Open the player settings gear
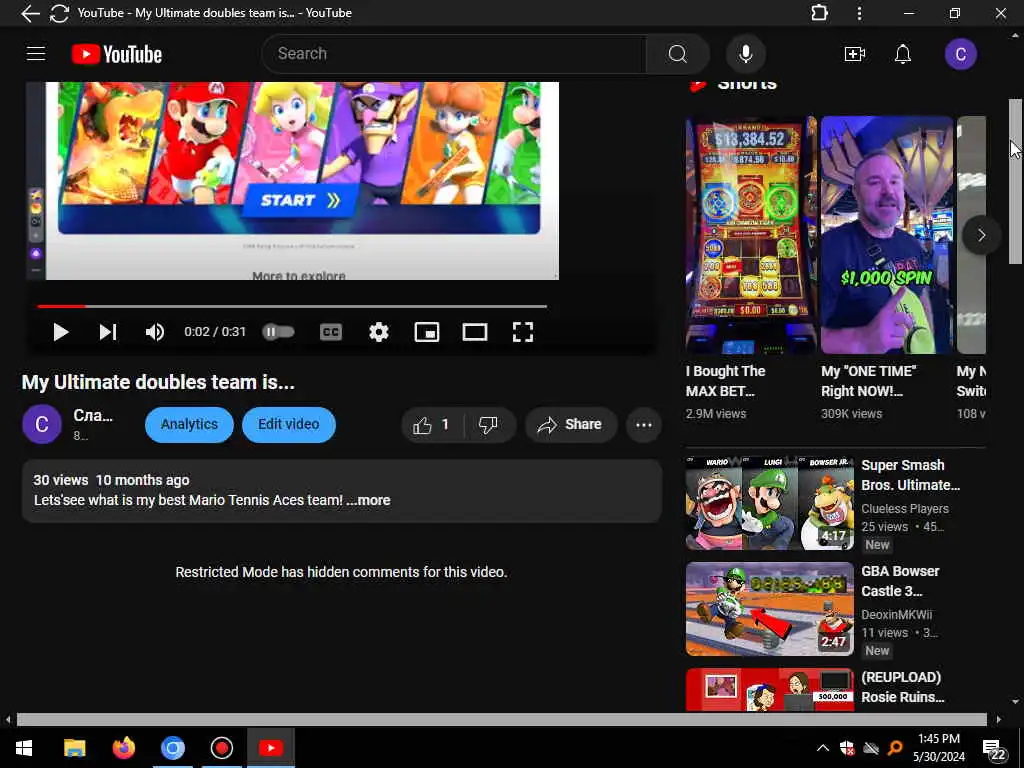Screen dimensions: 1024x768 (379, 332)
